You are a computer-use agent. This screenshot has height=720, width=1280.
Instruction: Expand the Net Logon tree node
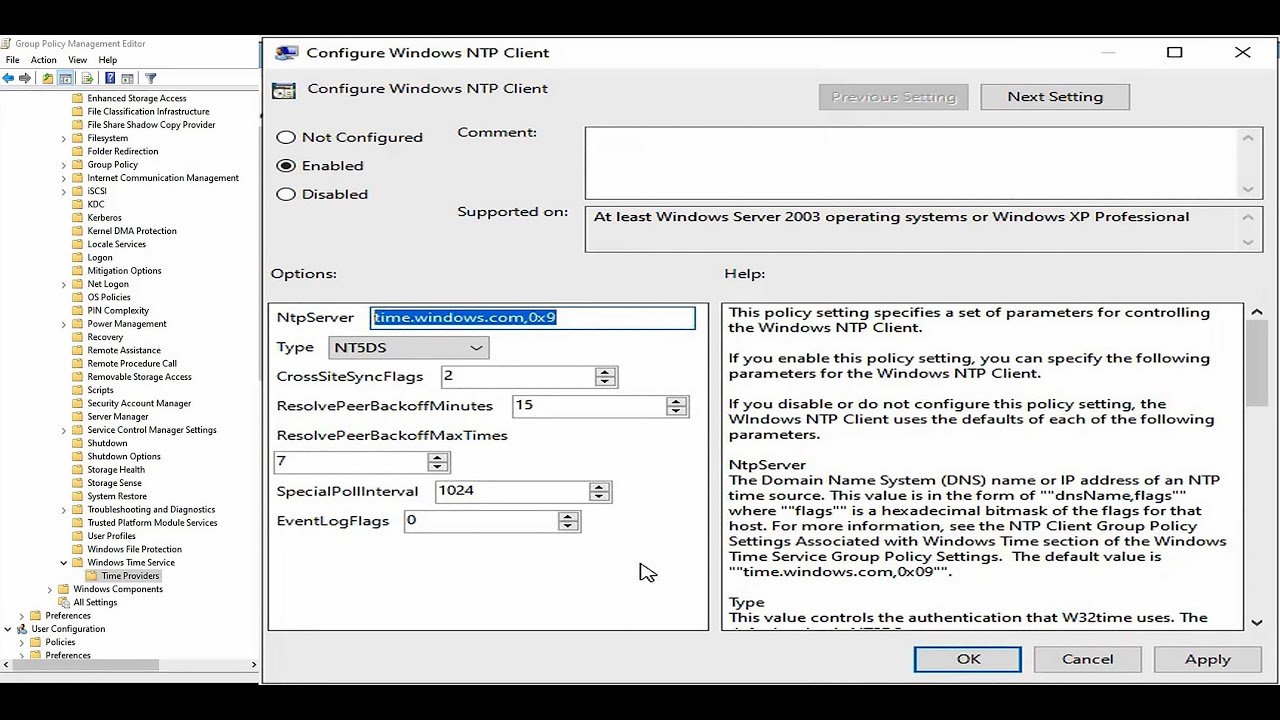(x=64, y=284)
